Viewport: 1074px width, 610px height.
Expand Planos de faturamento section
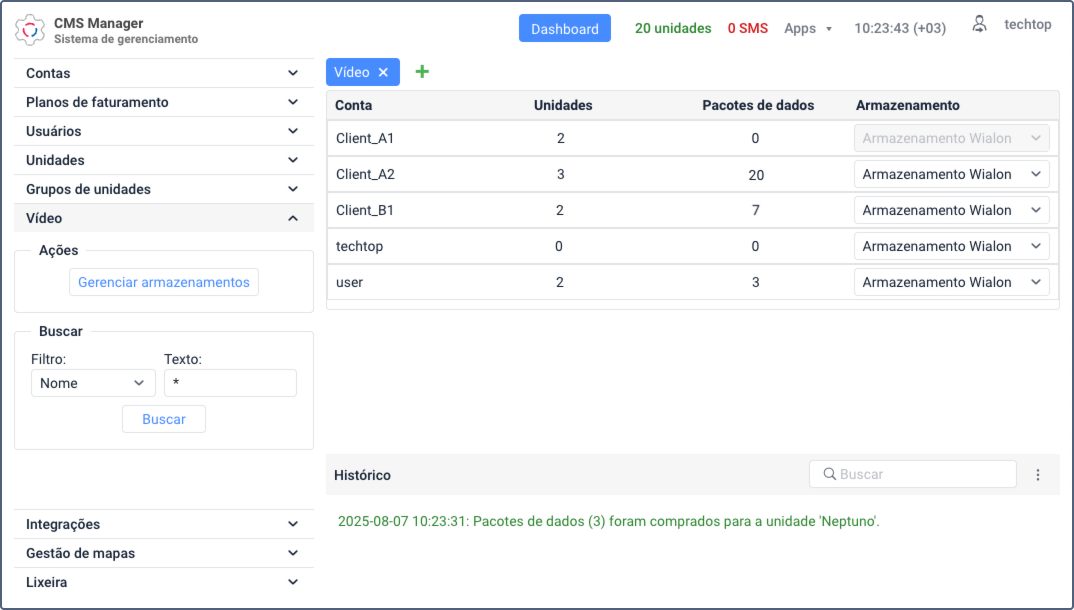(164, 102)
